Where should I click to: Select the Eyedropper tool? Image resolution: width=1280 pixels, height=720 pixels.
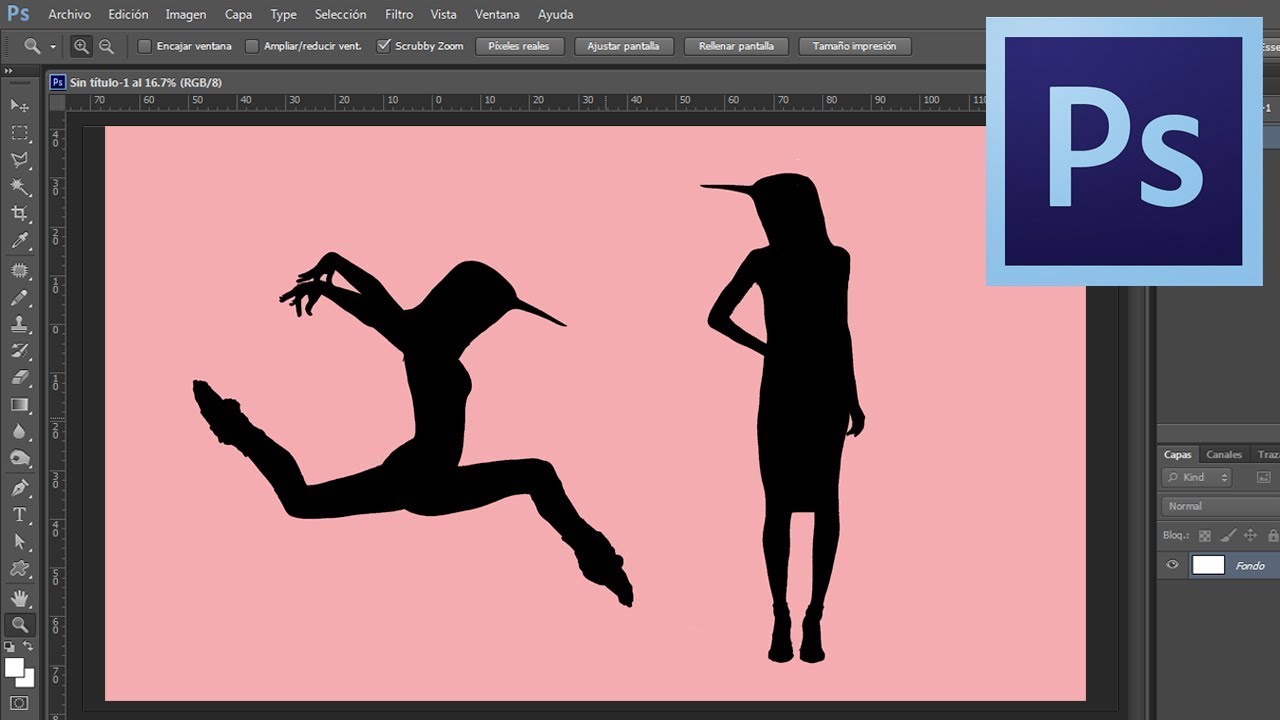[19, 240]
